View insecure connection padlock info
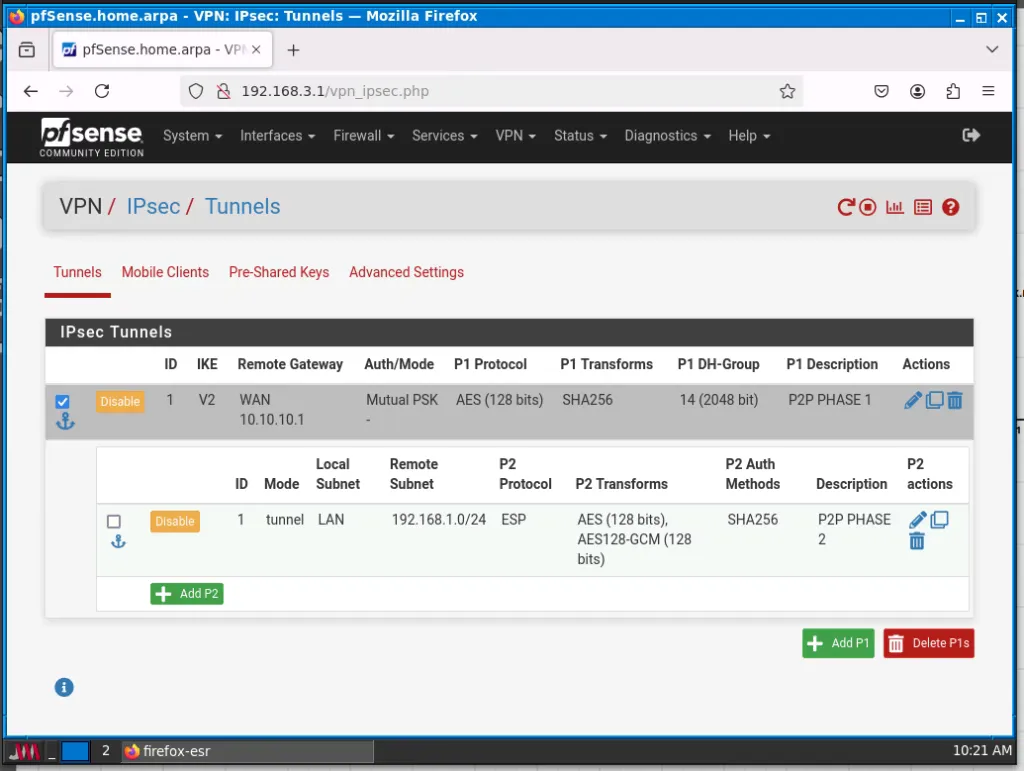This screenshot has height=771, width=1024. pos(223,91)
